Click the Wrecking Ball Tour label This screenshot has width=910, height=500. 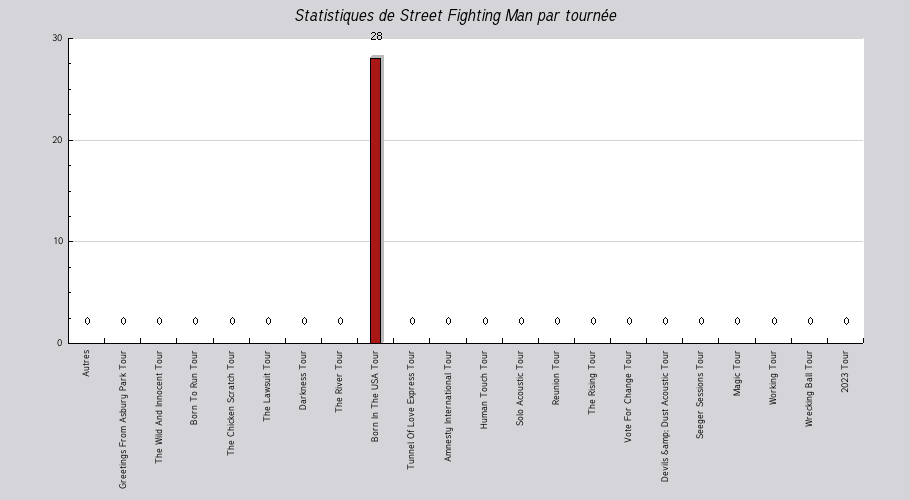tap(809, 389)
